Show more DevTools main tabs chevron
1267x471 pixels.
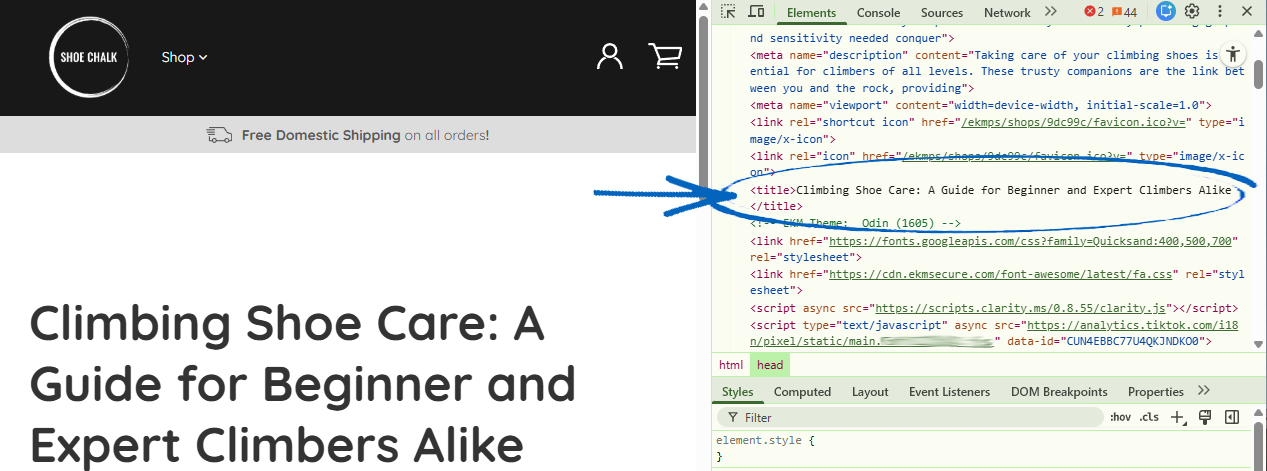click(1050, 12)
